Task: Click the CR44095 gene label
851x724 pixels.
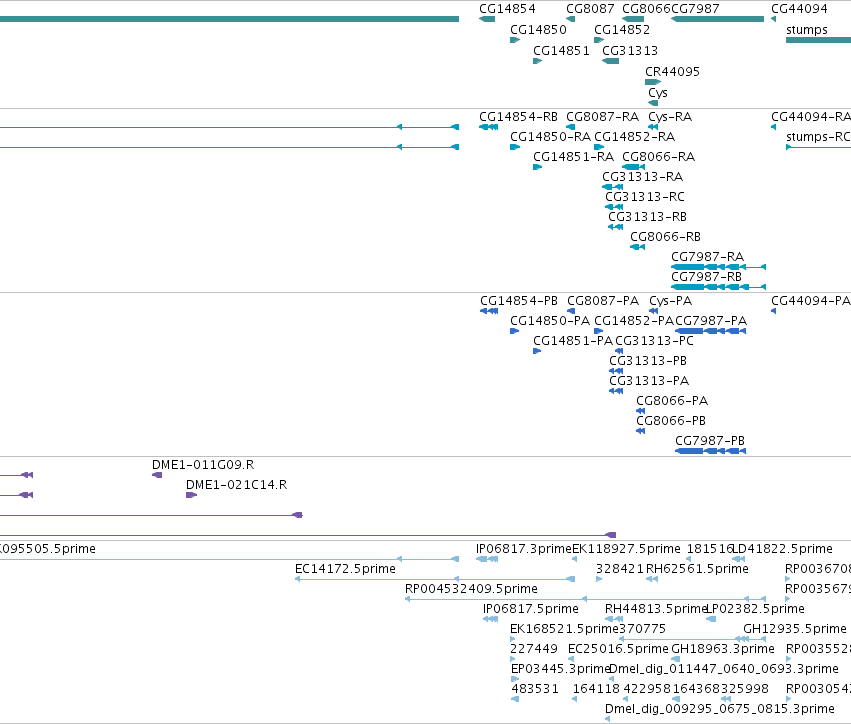Action: (672, 72)
